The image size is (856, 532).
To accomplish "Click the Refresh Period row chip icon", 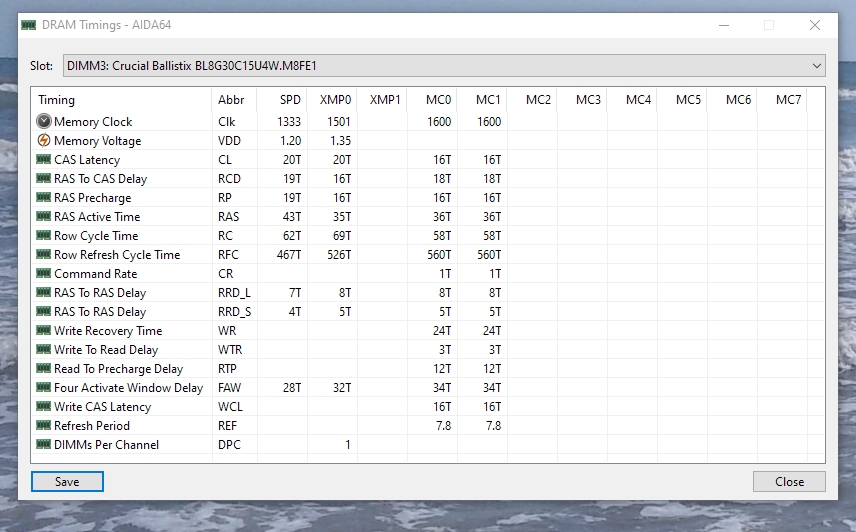I will coord(44,425).
